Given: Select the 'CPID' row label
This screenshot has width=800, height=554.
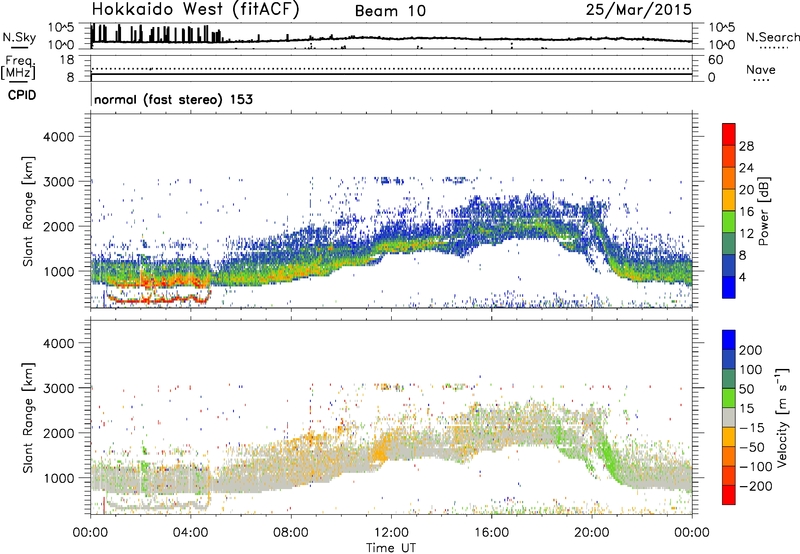Looking at the screenshot, I should [22, 95].
